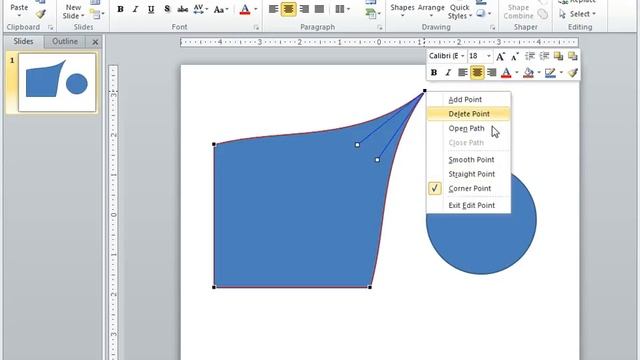Screen dimensions: 640x360
Task: Toggle Bold in the mini toolbar
Action: (x=434, y=73)
